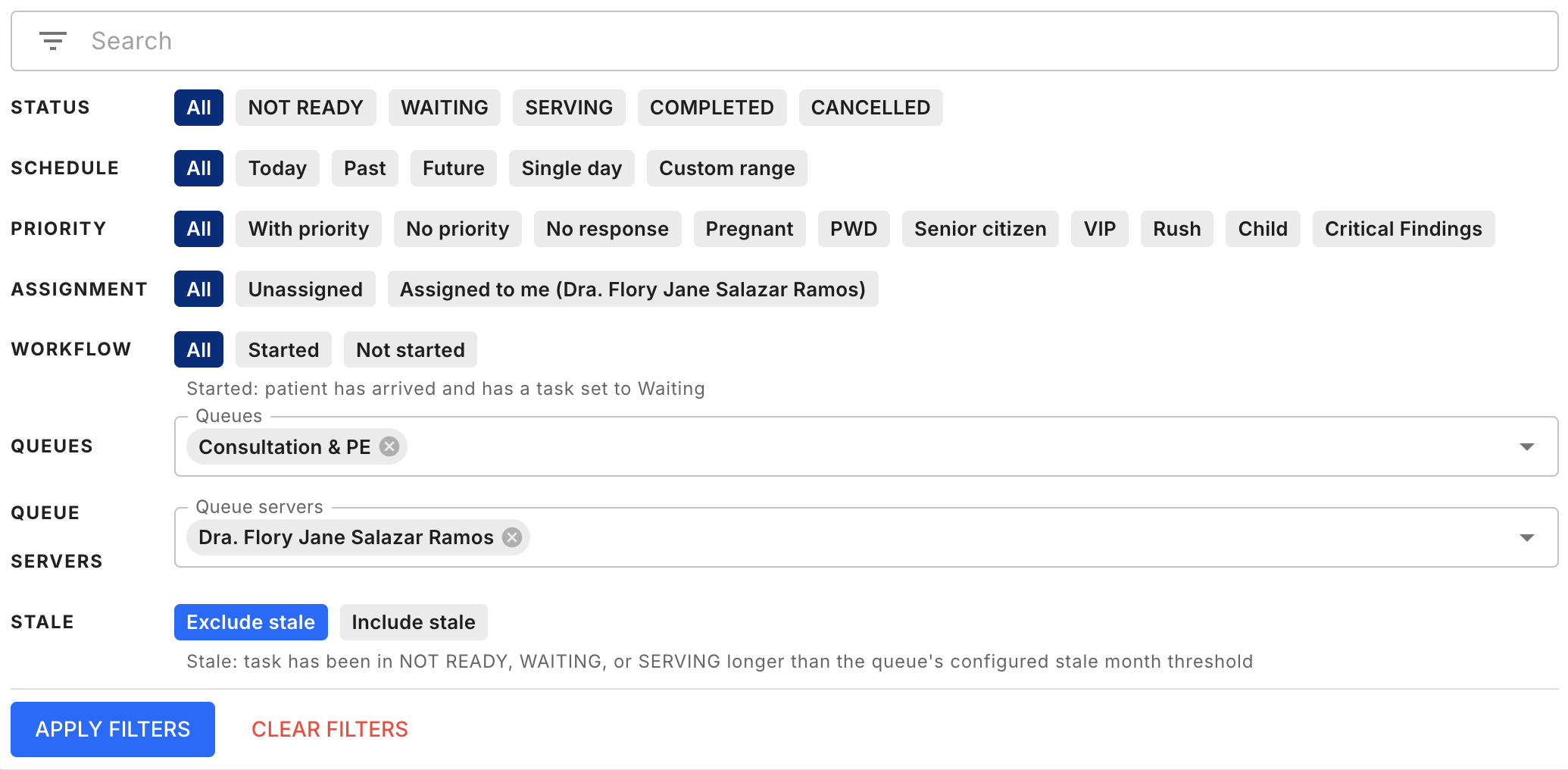Select the WAITING status filter
Screen dimensions: 1568x770
pos(445,108)
